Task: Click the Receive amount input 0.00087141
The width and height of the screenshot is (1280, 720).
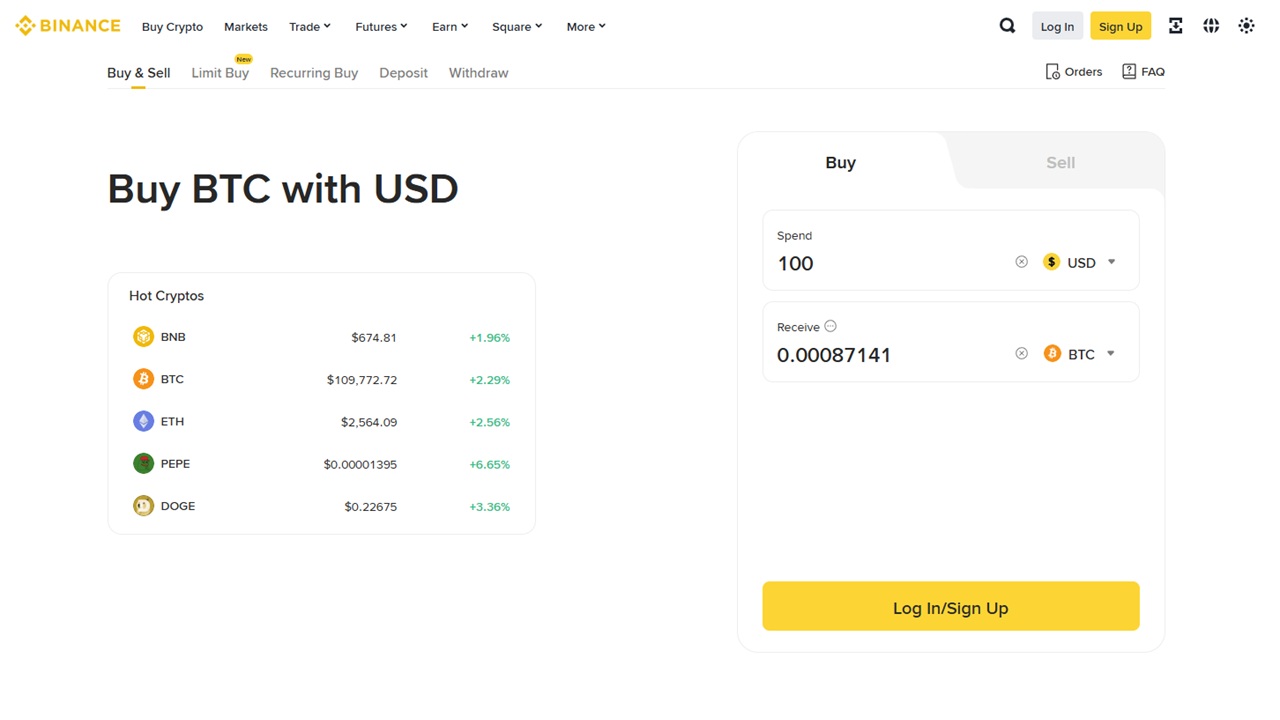Action: coord(834,355)
